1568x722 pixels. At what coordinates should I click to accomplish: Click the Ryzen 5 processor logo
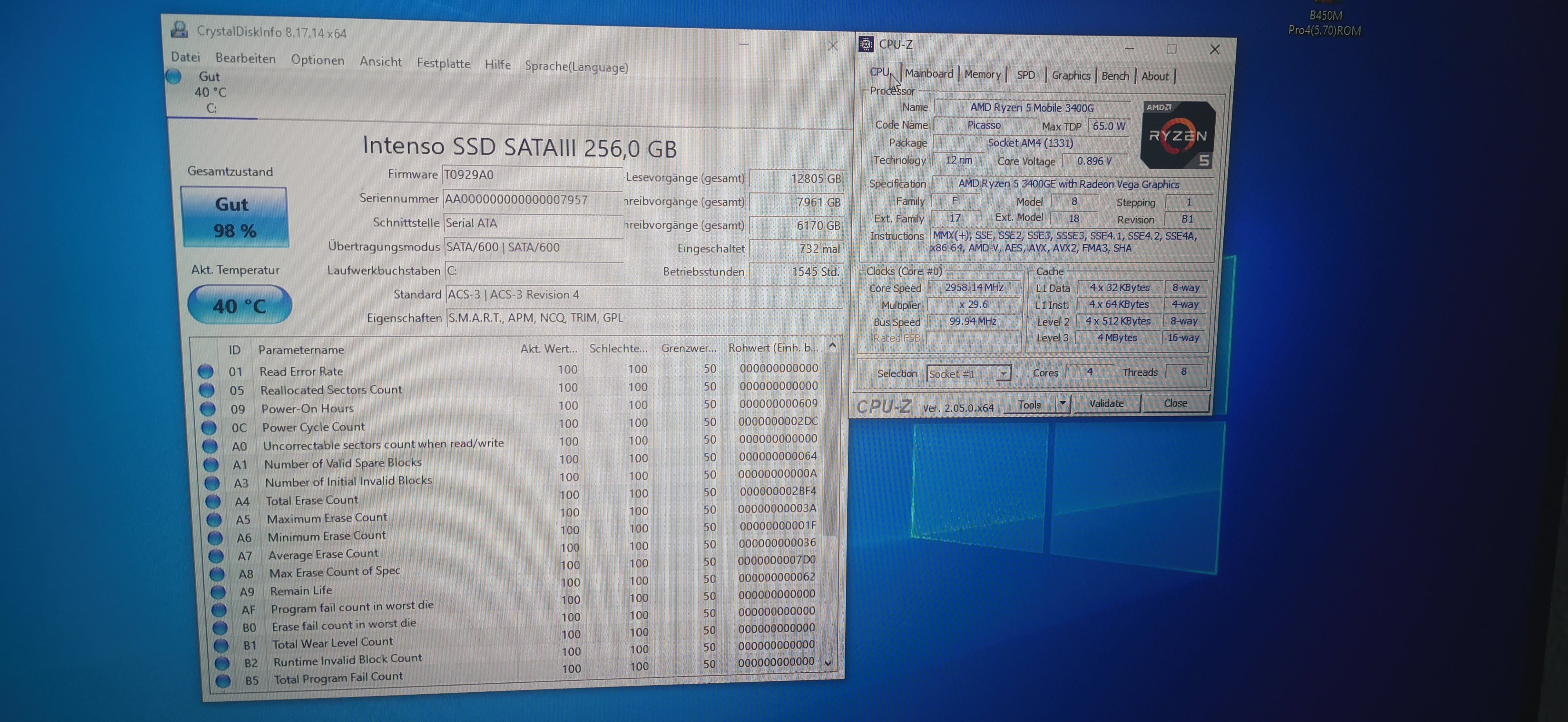1177,135
